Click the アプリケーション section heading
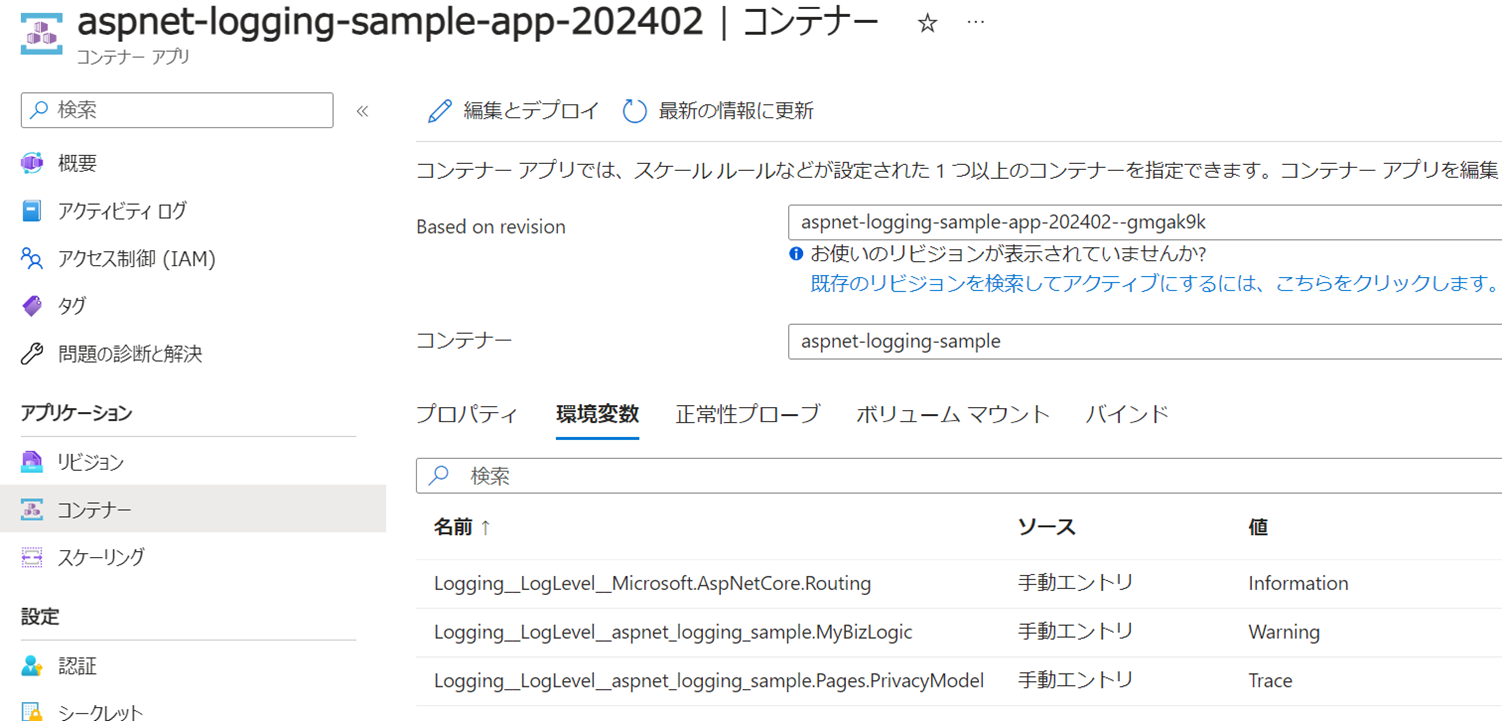Image resolution: width=1502 pixels, height=721 pixels. pyautogui.click(x=76, y=413)
